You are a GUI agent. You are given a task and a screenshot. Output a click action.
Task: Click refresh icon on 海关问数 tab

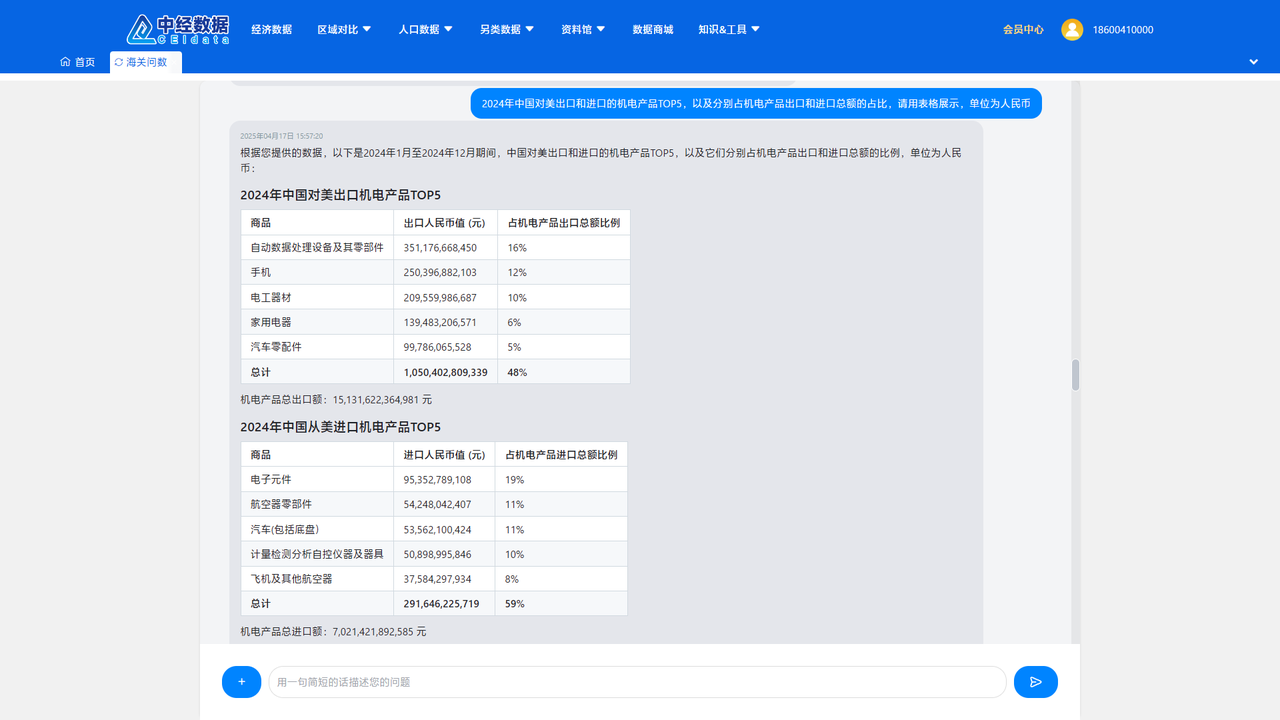click(x=119, y=62)
